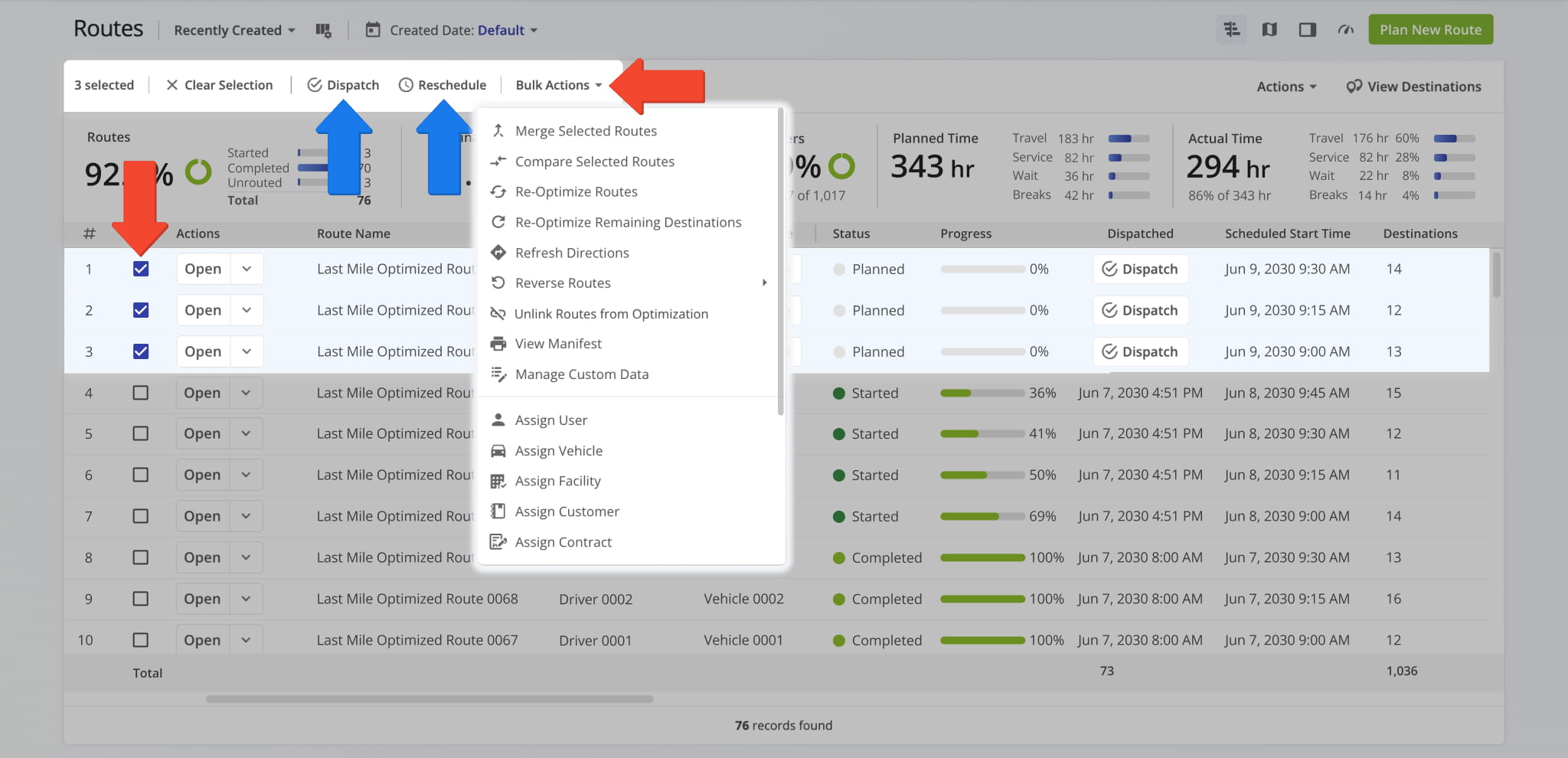Click the column settings icon beside Recently Created

[323, 31]
